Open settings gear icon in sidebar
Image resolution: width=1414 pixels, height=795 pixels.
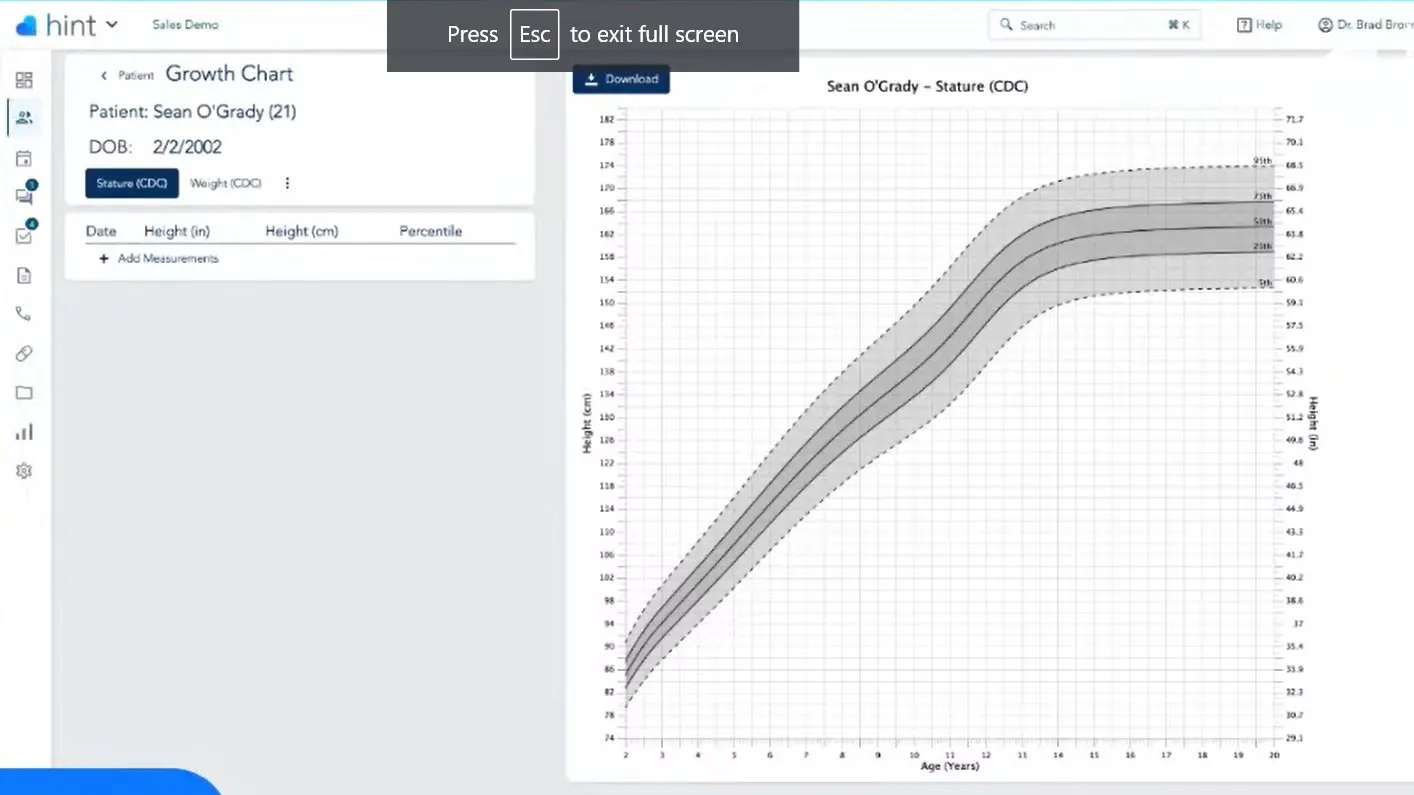click(x=24, y=471)
